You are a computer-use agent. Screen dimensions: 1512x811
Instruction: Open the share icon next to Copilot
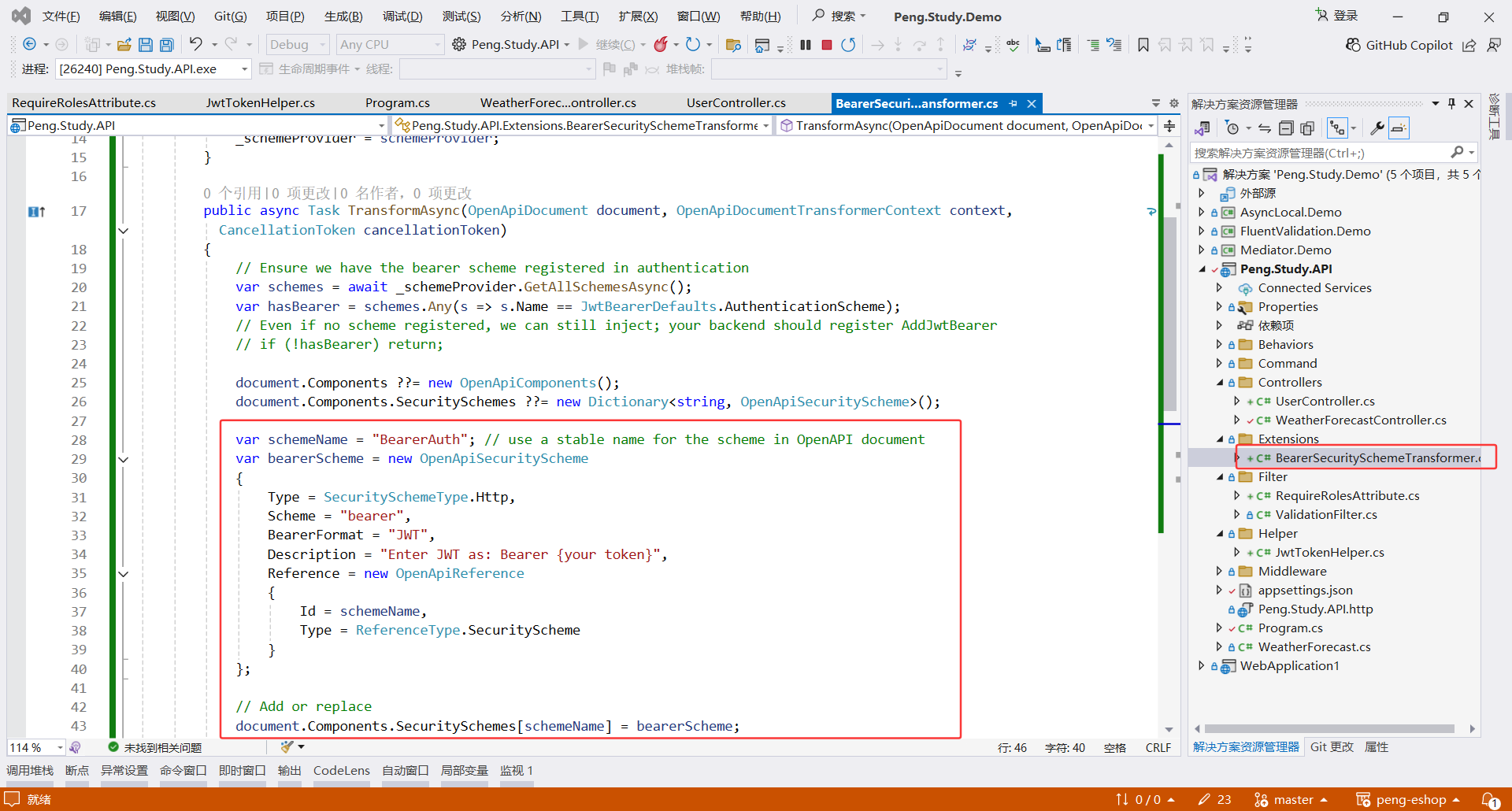(1469, 45)
